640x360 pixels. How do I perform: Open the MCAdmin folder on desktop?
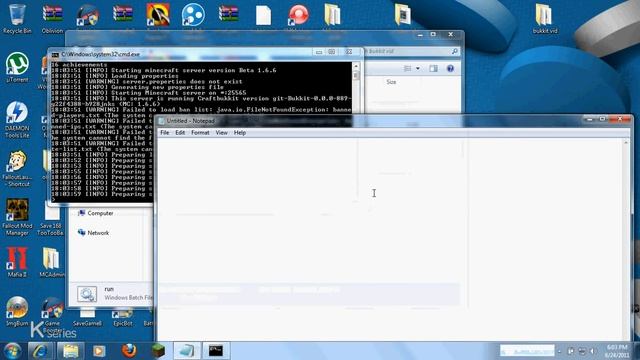pyautogui.click(x=52, y=262)
